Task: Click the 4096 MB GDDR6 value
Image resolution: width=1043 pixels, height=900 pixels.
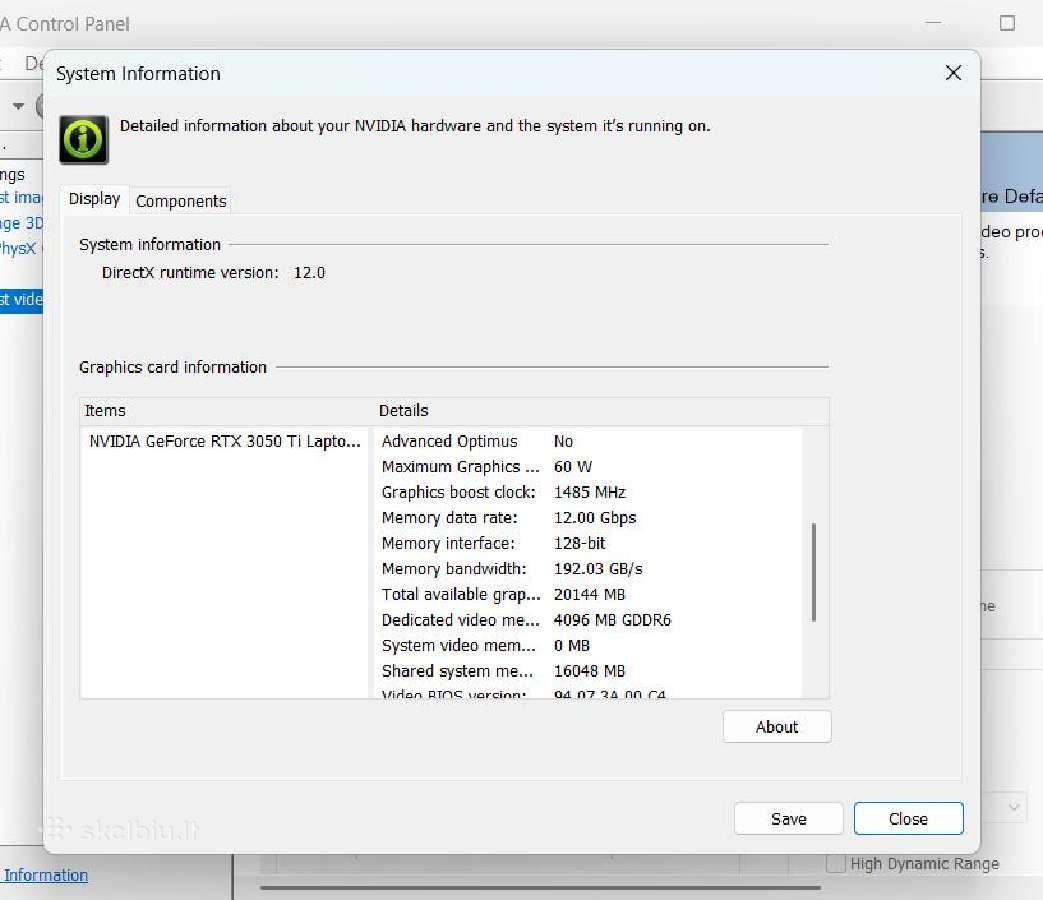Action: tap(613, 620)
